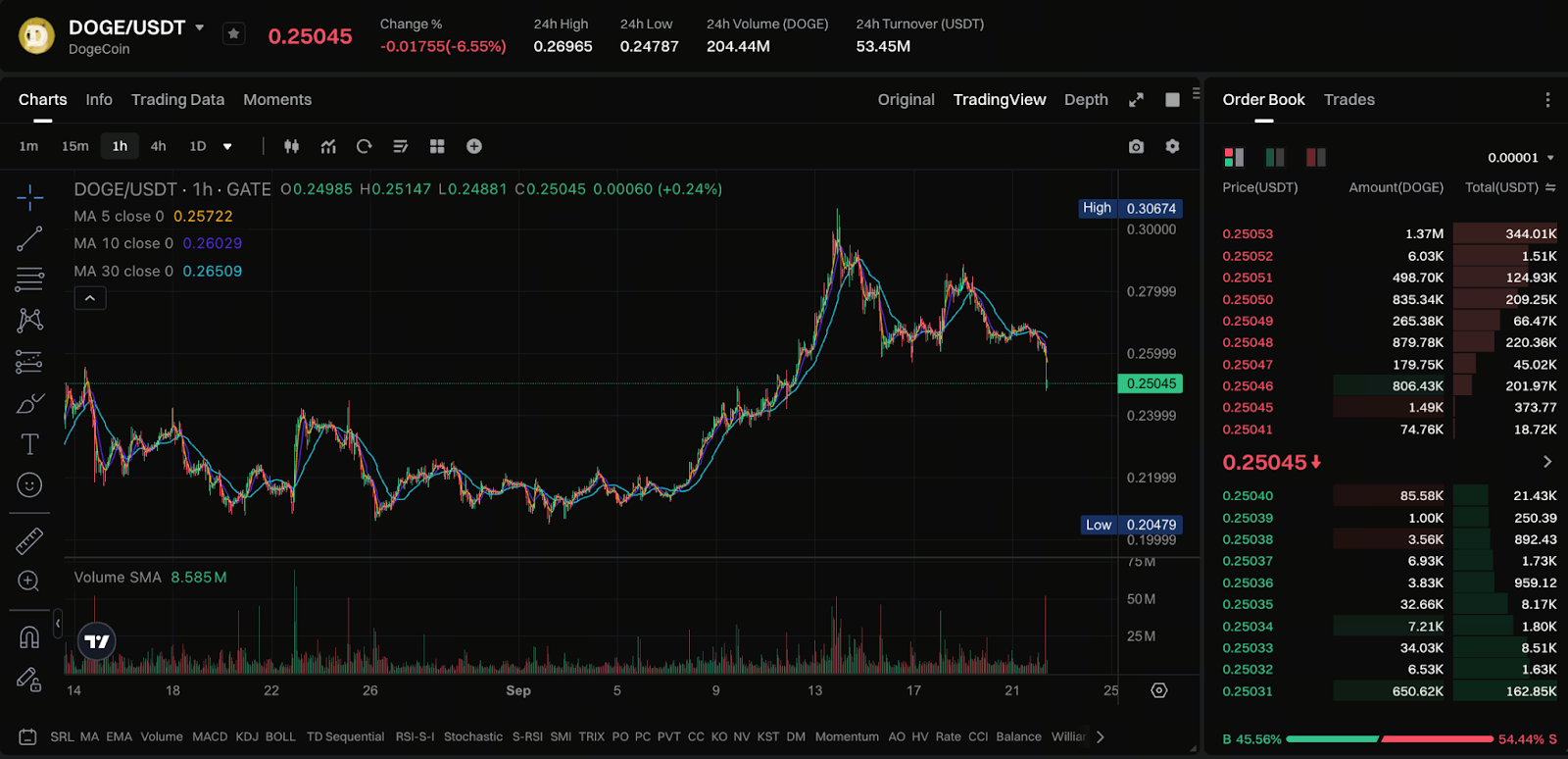Toggle stay-in-drawing-mode pencil lock
Image resolution: width=1568 pixels, height=759 pixels.
point(29,679)
